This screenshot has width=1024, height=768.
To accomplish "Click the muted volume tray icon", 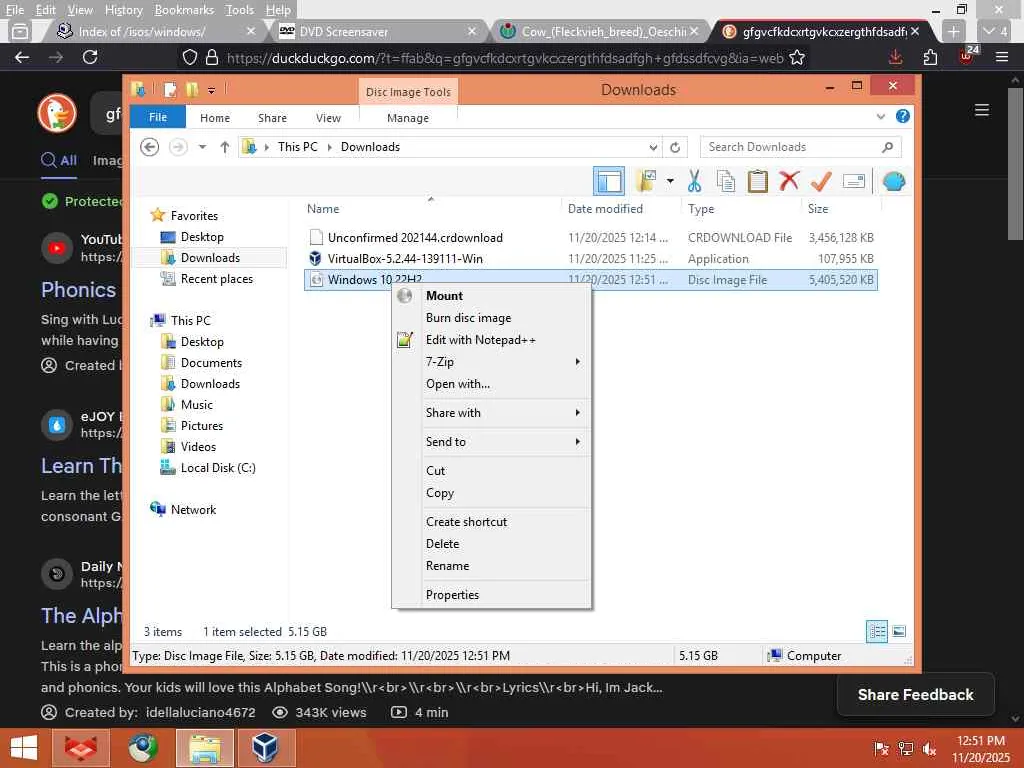I will coord(929,748).
